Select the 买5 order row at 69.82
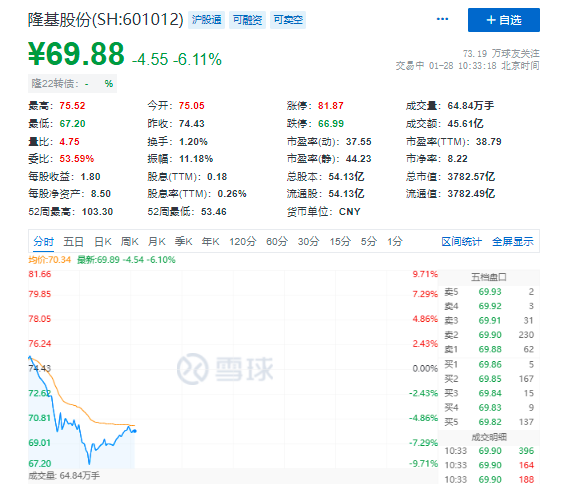The width and height of the screenshot is (567, 484). pos(489,422)
